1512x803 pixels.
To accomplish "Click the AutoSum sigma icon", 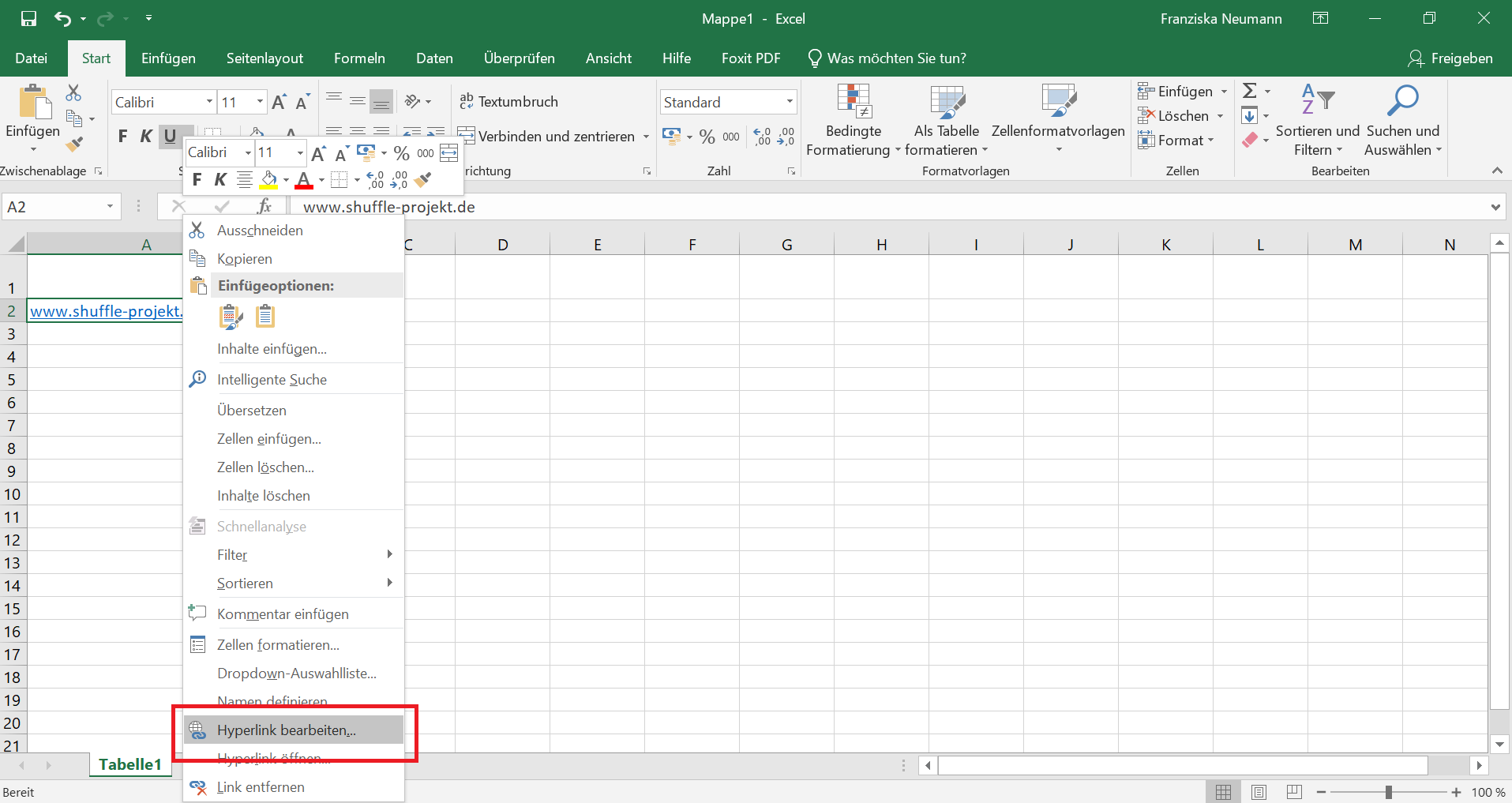I will [x=1250, y=90].
